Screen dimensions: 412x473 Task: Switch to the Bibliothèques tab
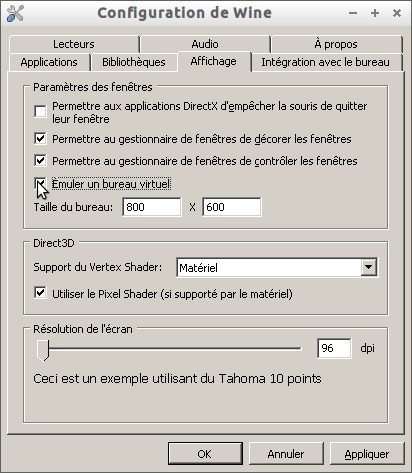tap(134, 62)
